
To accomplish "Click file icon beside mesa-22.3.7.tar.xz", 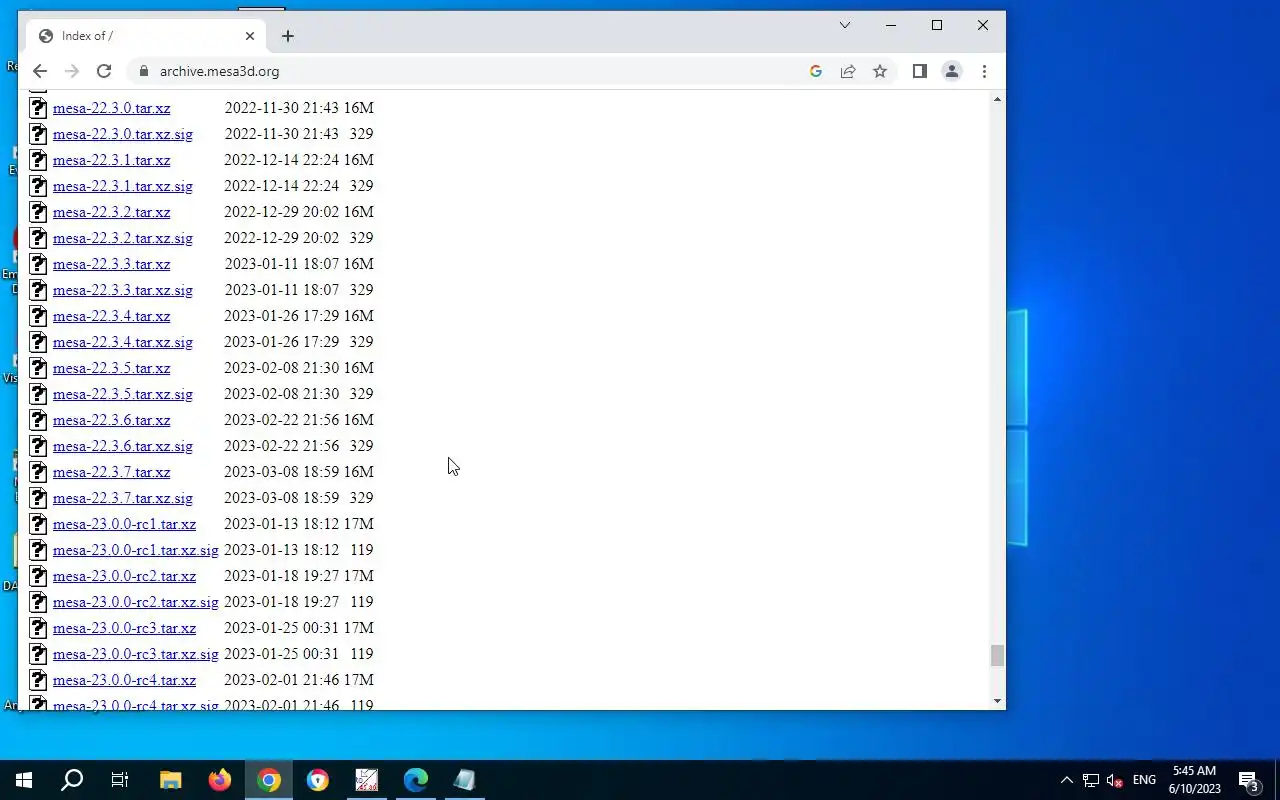I will (x=38, y=472).
